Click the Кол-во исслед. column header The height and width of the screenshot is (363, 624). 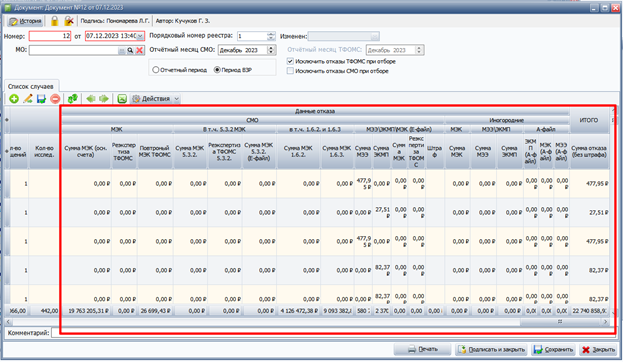tap(44, 151)
